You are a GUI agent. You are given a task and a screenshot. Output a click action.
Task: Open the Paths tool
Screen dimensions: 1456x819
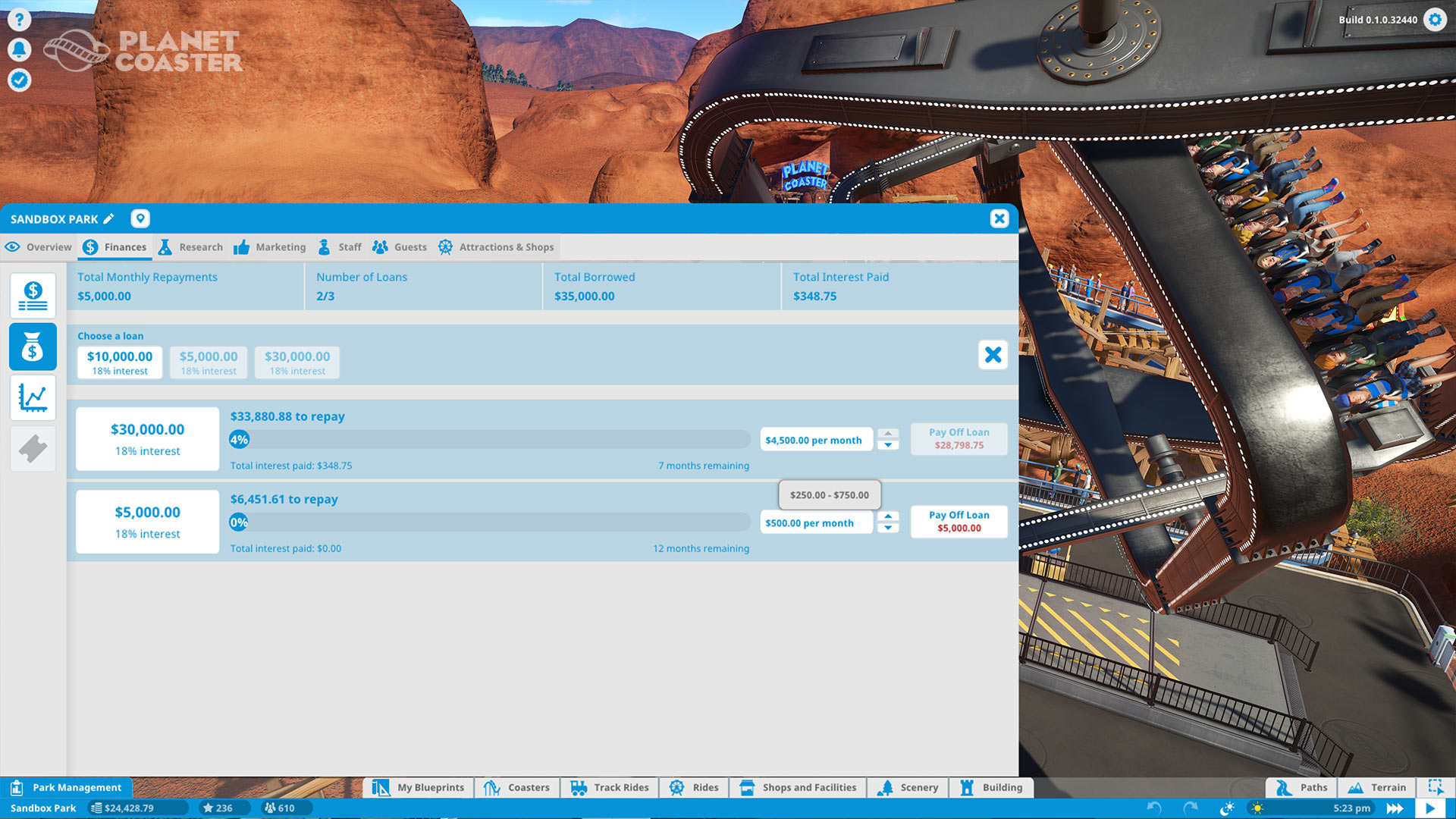pos(1302,787)
